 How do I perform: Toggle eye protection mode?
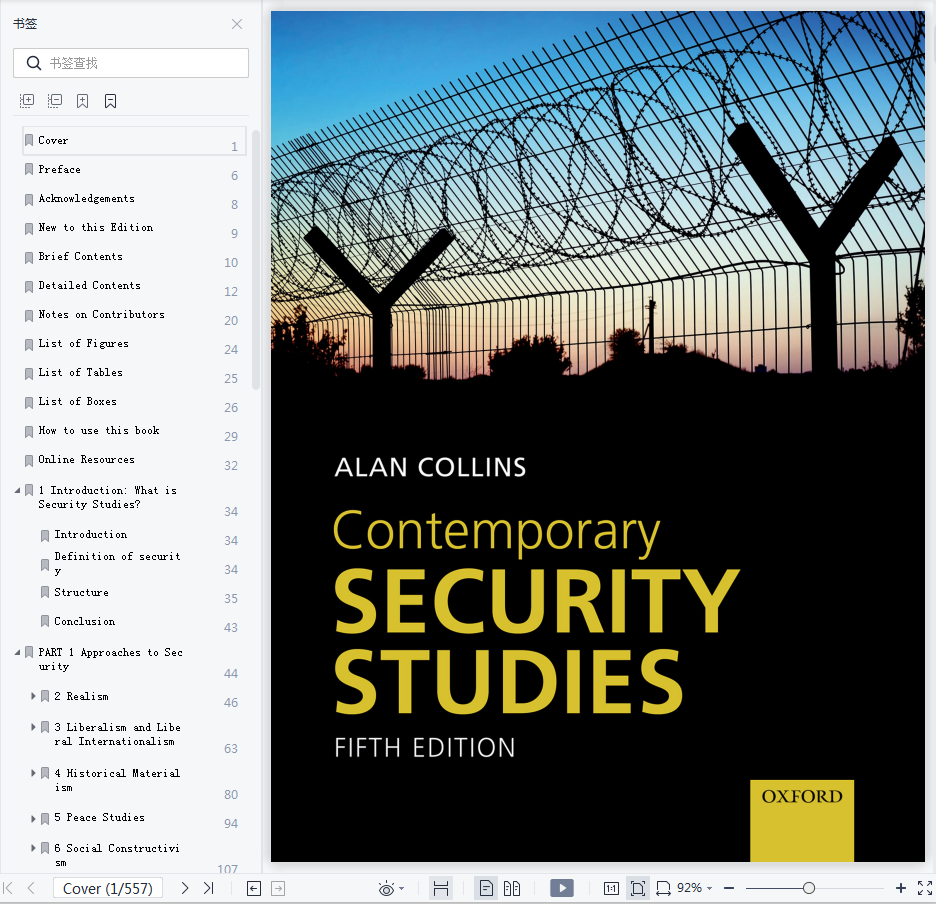[x=386, y=888]
